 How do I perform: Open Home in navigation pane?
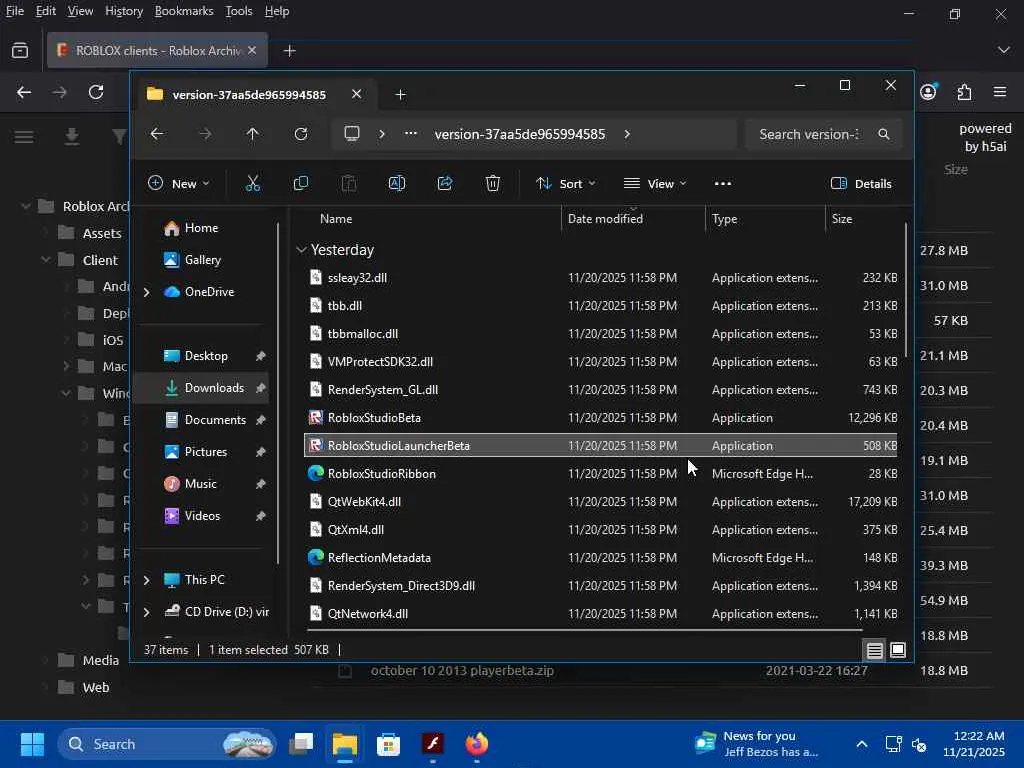point(201,228)
